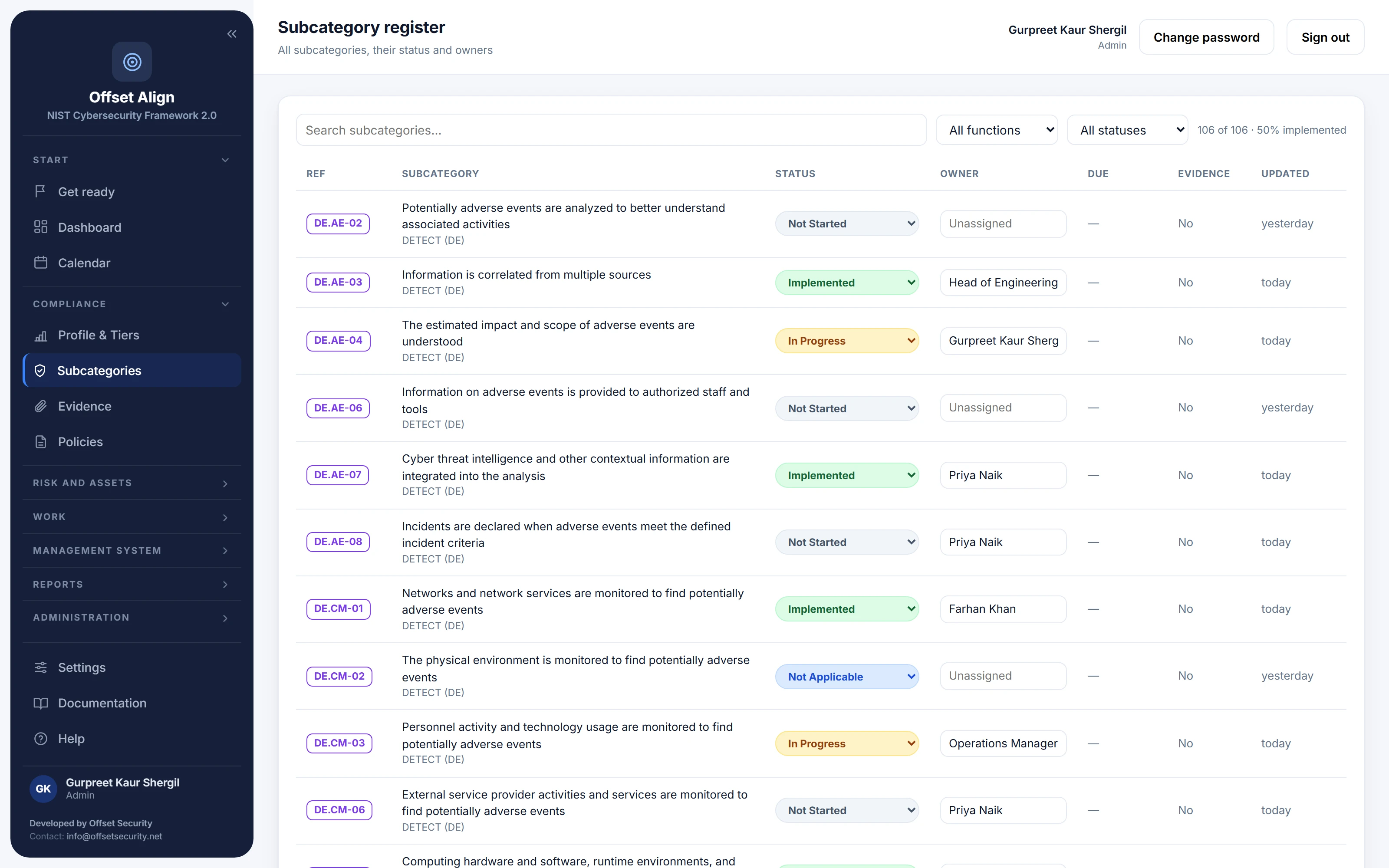Viewport: 1389px width, 868px height.
Task: Open Settings sliders icon
Action: [x=40, y=667]
